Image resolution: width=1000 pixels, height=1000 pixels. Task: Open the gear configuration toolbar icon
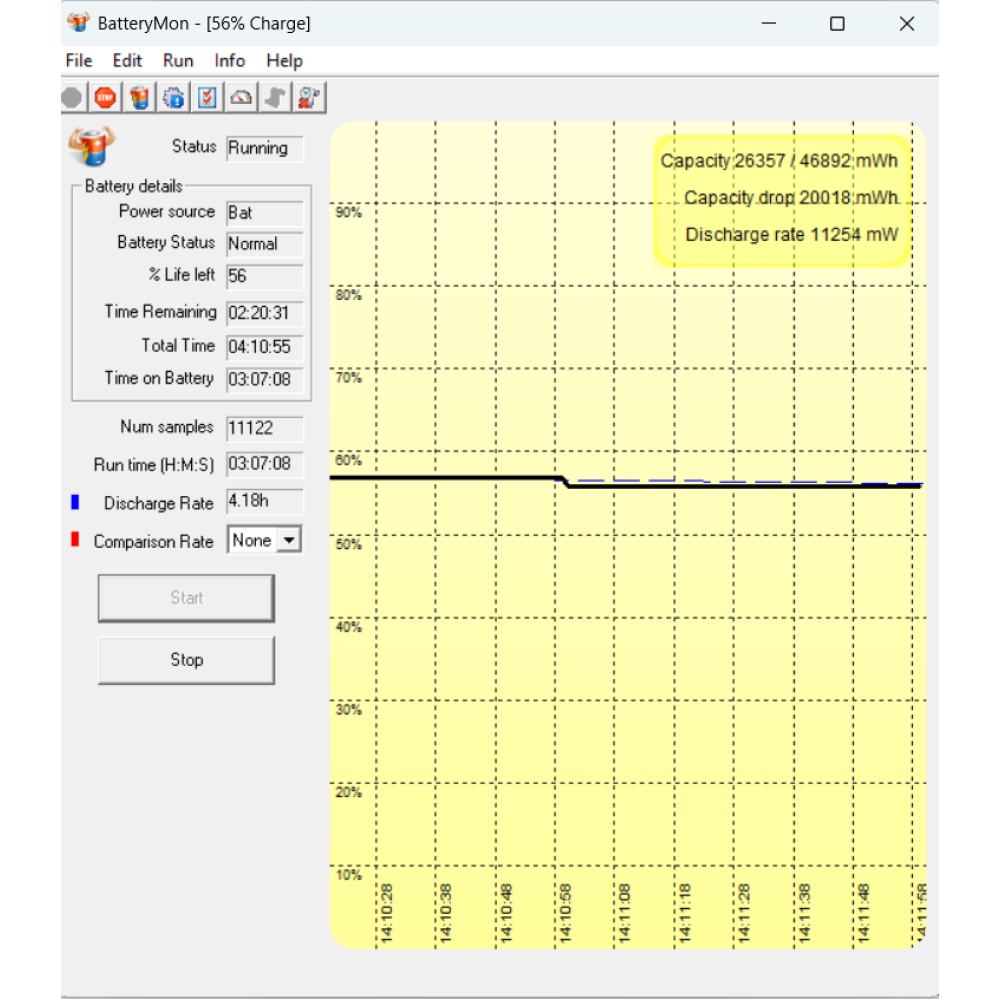point(173,97)
